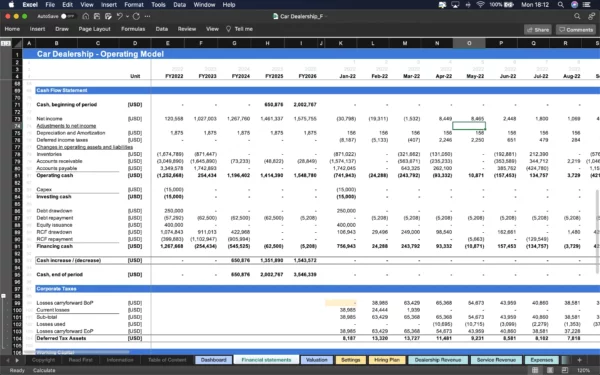Expand the Undo history dropdown arrow
Screen dimensions: 600x375
pos(127,16)
